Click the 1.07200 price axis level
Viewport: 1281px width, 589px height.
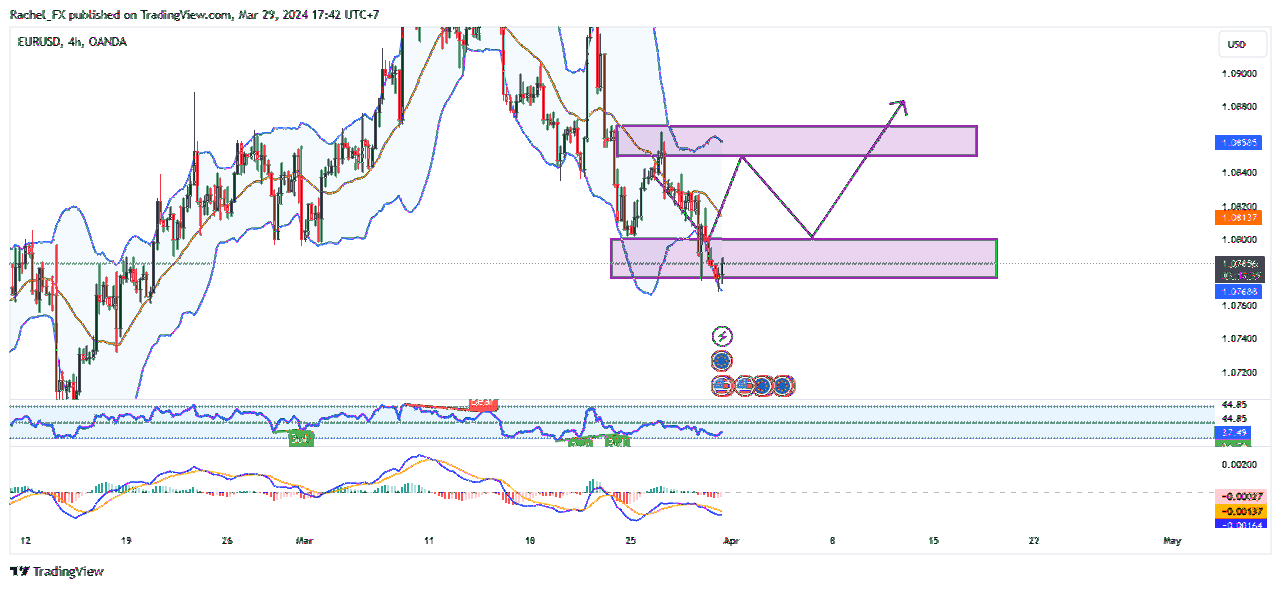tap(1238, 372)
